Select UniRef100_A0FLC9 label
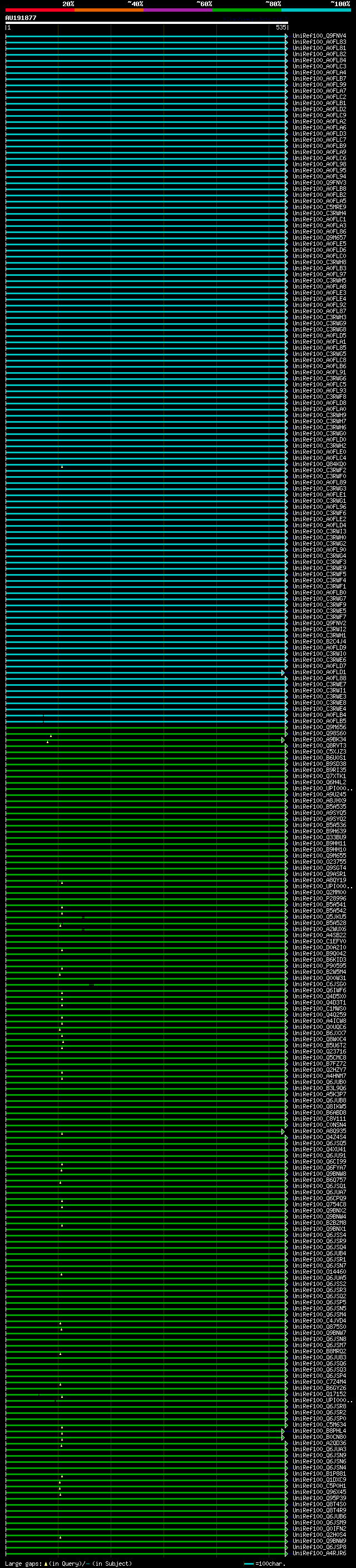The image size is (356, 1568). tap(319, 116)
